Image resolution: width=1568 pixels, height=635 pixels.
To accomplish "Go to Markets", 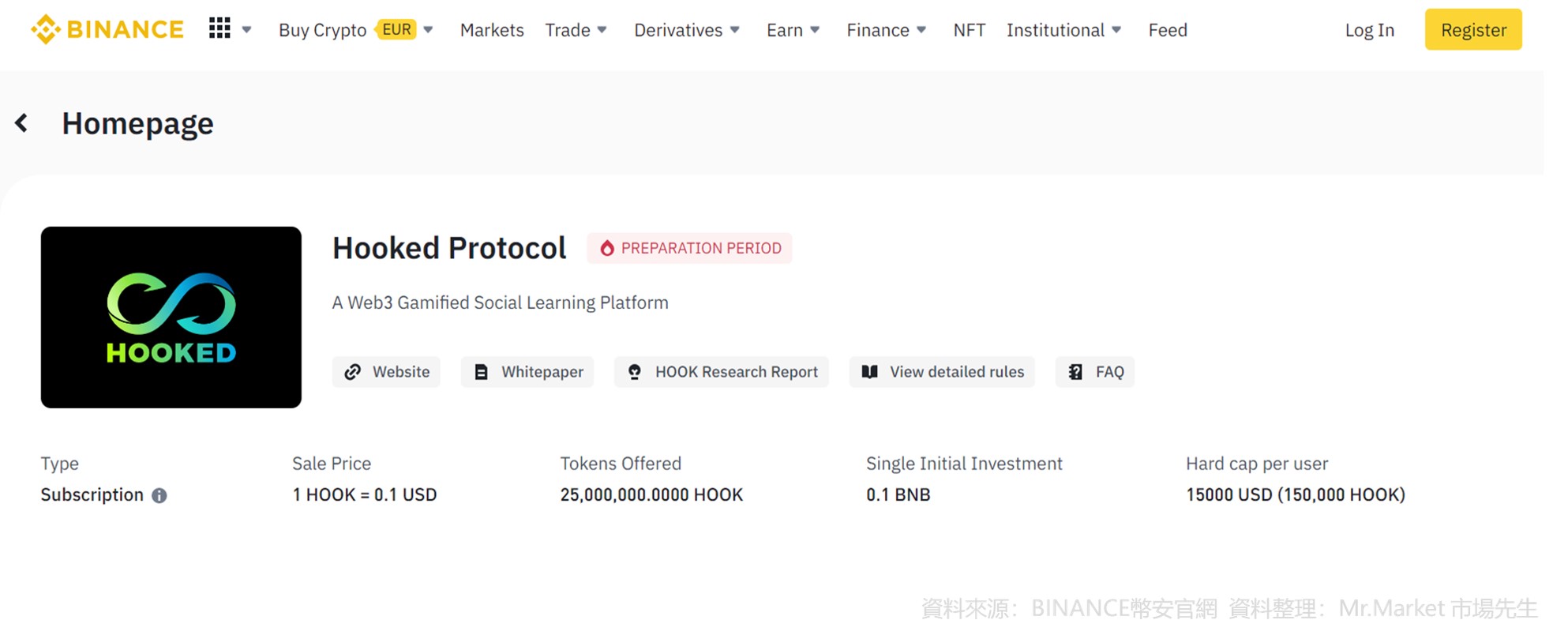I will (492, 30).
